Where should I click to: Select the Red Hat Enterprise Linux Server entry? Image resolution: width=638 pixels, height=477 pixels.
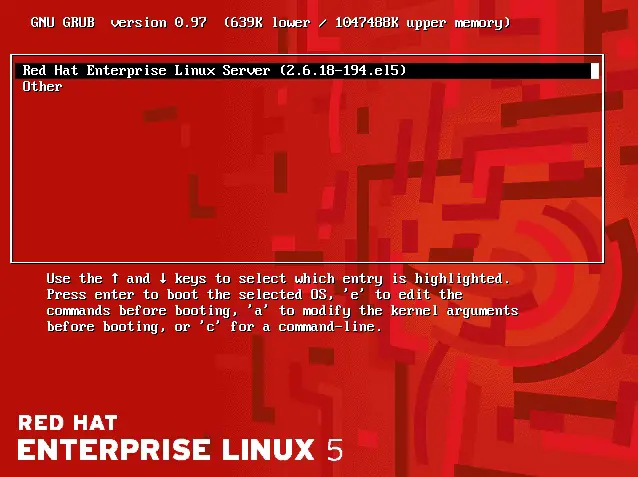[307, 70]
